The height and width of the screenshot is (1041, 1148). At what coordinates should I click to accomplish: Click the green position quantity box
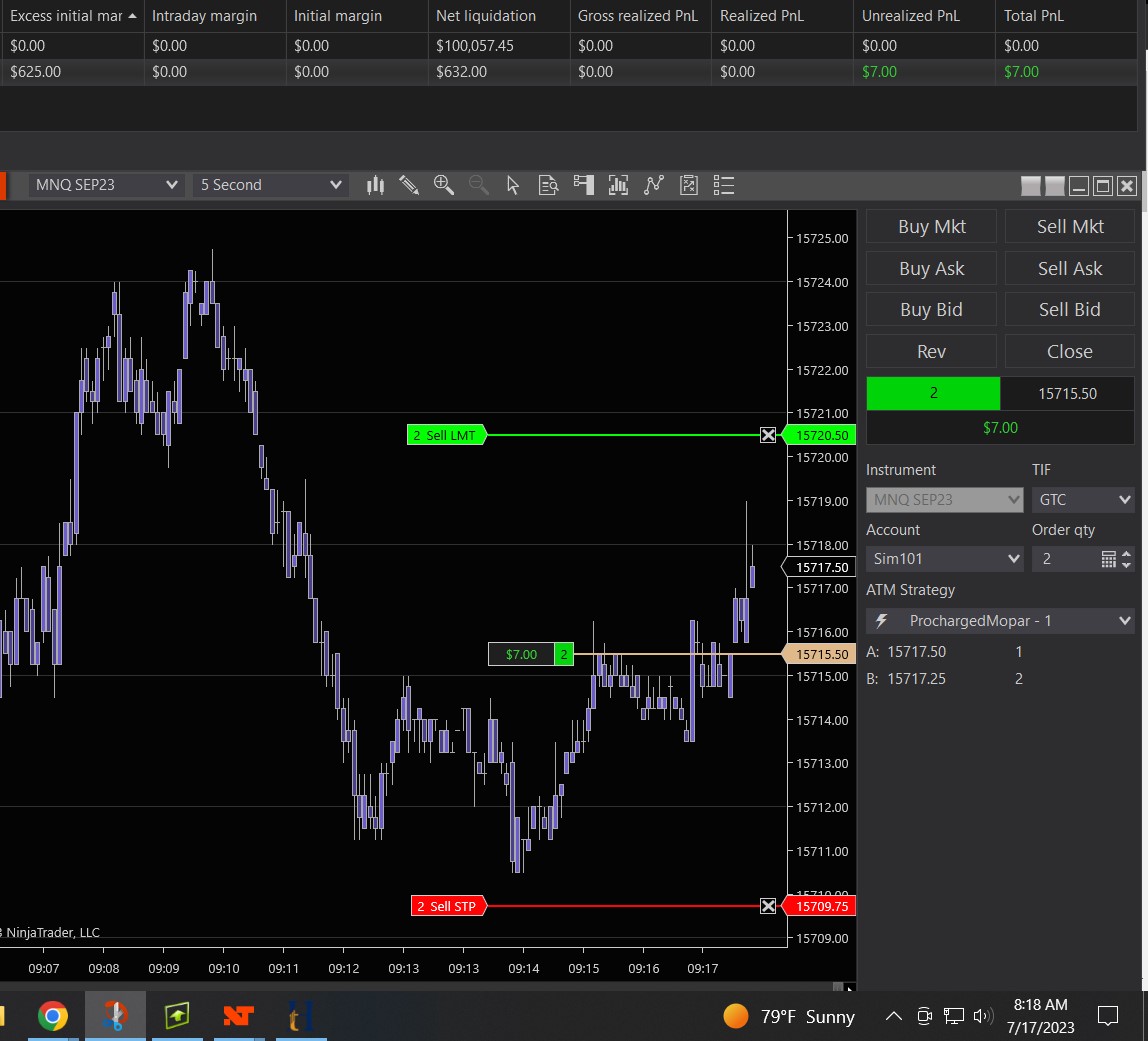click(933, 394)
